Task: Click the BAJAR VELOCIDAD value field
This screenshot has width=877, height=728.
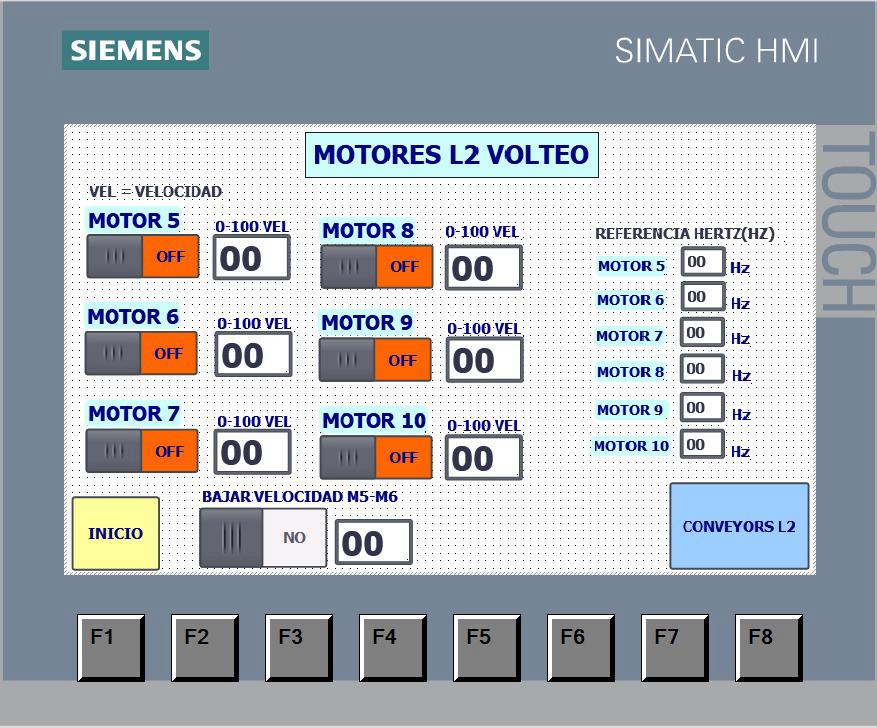Action: coord(374,541)
